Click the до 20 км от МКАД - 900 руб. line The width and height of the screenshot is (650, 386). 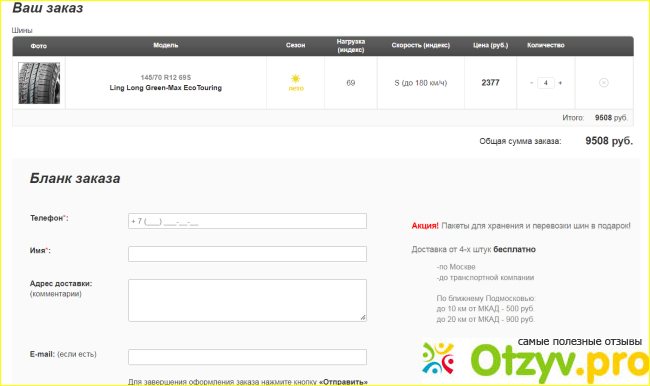click(485, 319)
